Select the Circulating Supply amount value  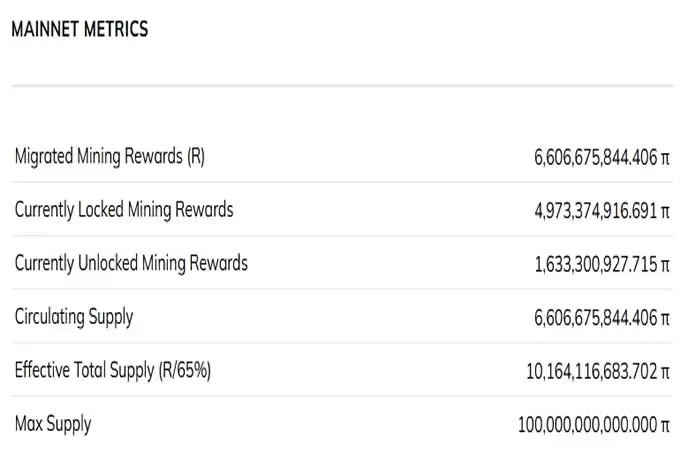pyautogui.click(x=595, y=318)
